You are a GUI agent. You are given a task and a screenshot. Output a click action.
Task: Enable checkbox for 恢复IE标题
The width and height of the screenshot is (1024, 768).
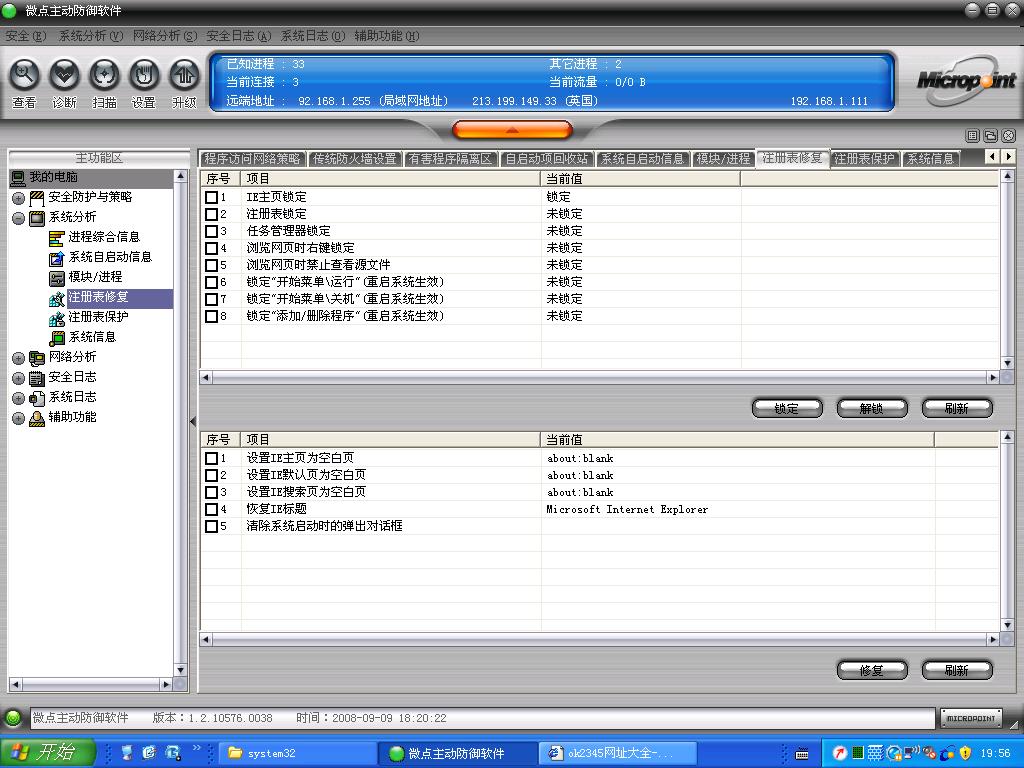coord(211,509)
